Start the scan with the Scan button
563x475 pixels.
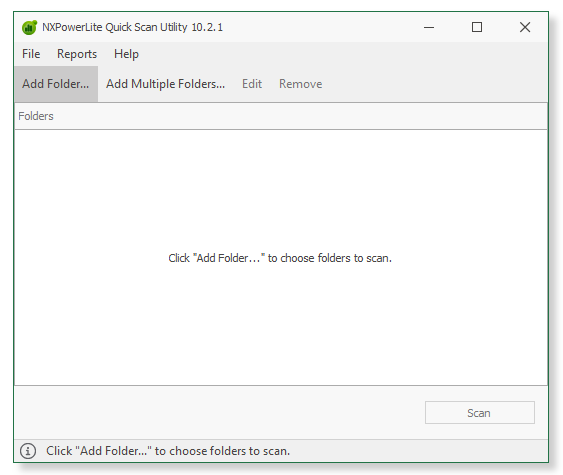pyautogui.click(x=480, y=413)
